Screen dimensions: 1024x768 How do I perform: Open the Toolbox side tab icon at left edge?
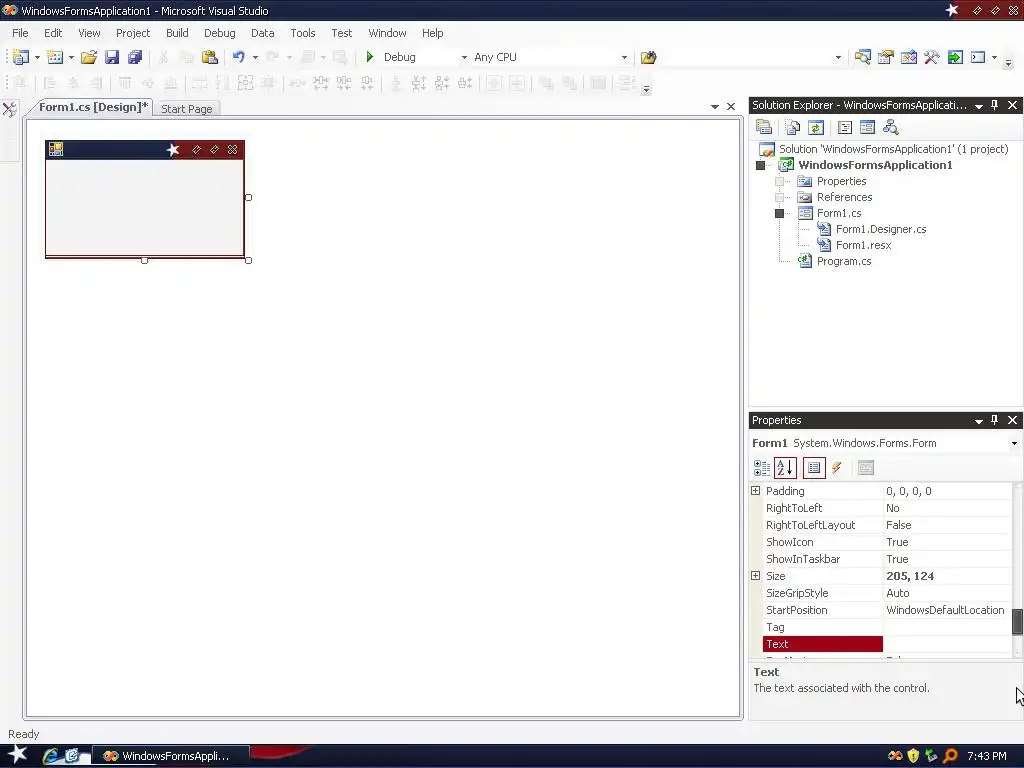point(10,109)
